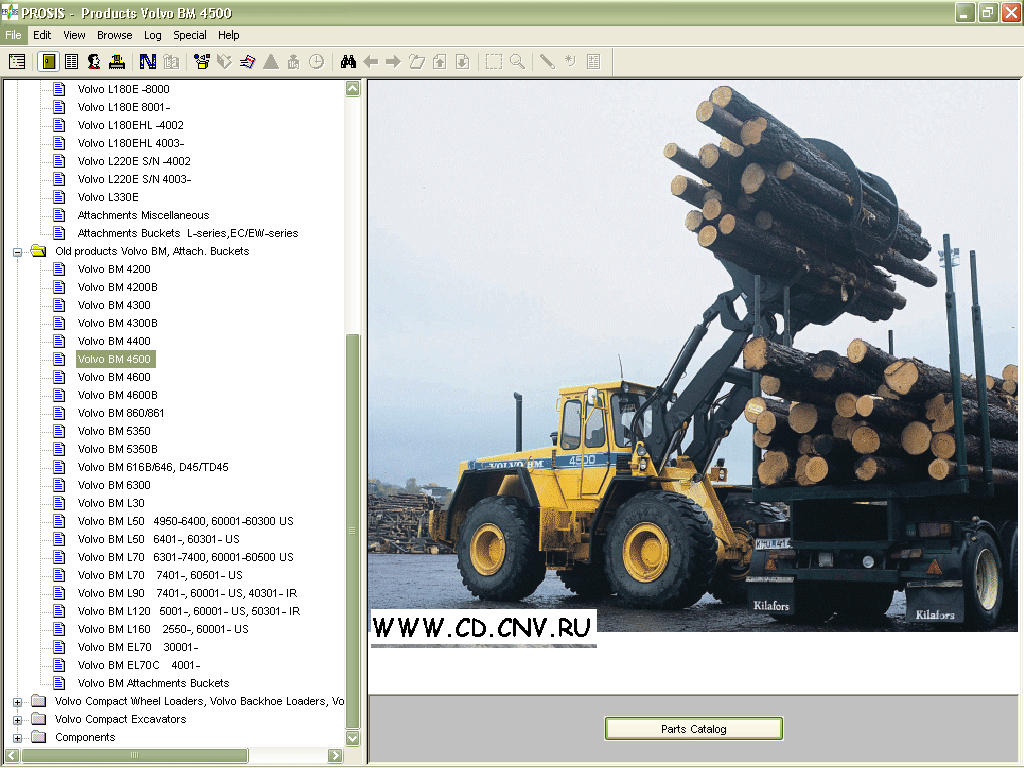Open the File menu
Screen dimensions: 1024x768
click(x=13, y=35)
